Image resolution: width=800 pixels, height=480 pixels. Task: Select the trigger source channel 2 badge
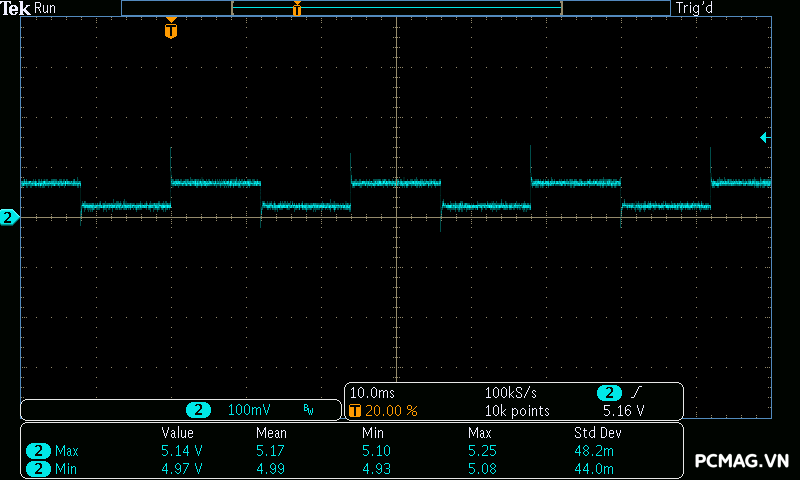pyautogui.click(x=609, y=393)
